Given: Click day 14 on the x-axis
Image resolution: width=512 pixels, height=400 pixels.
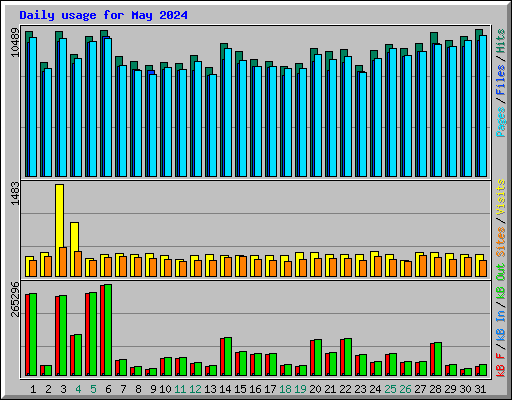Looking at the screenshot, I should tap(225, 389).
